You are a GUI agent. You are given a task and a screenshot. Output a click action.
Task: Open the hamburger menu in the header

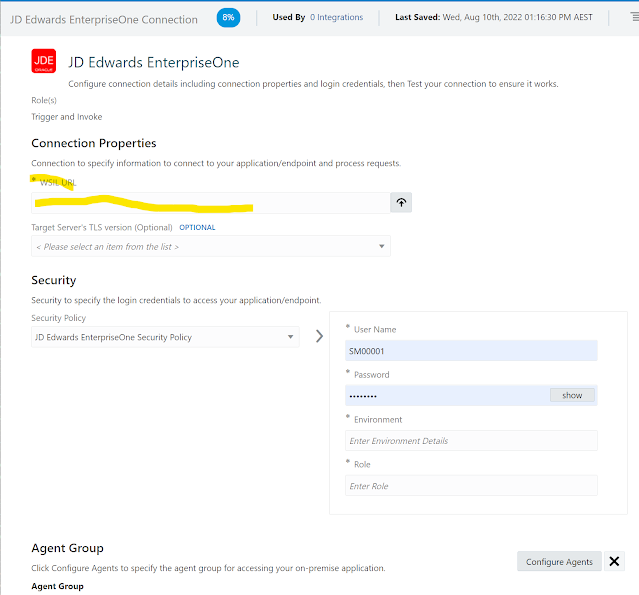click(635, 17)
